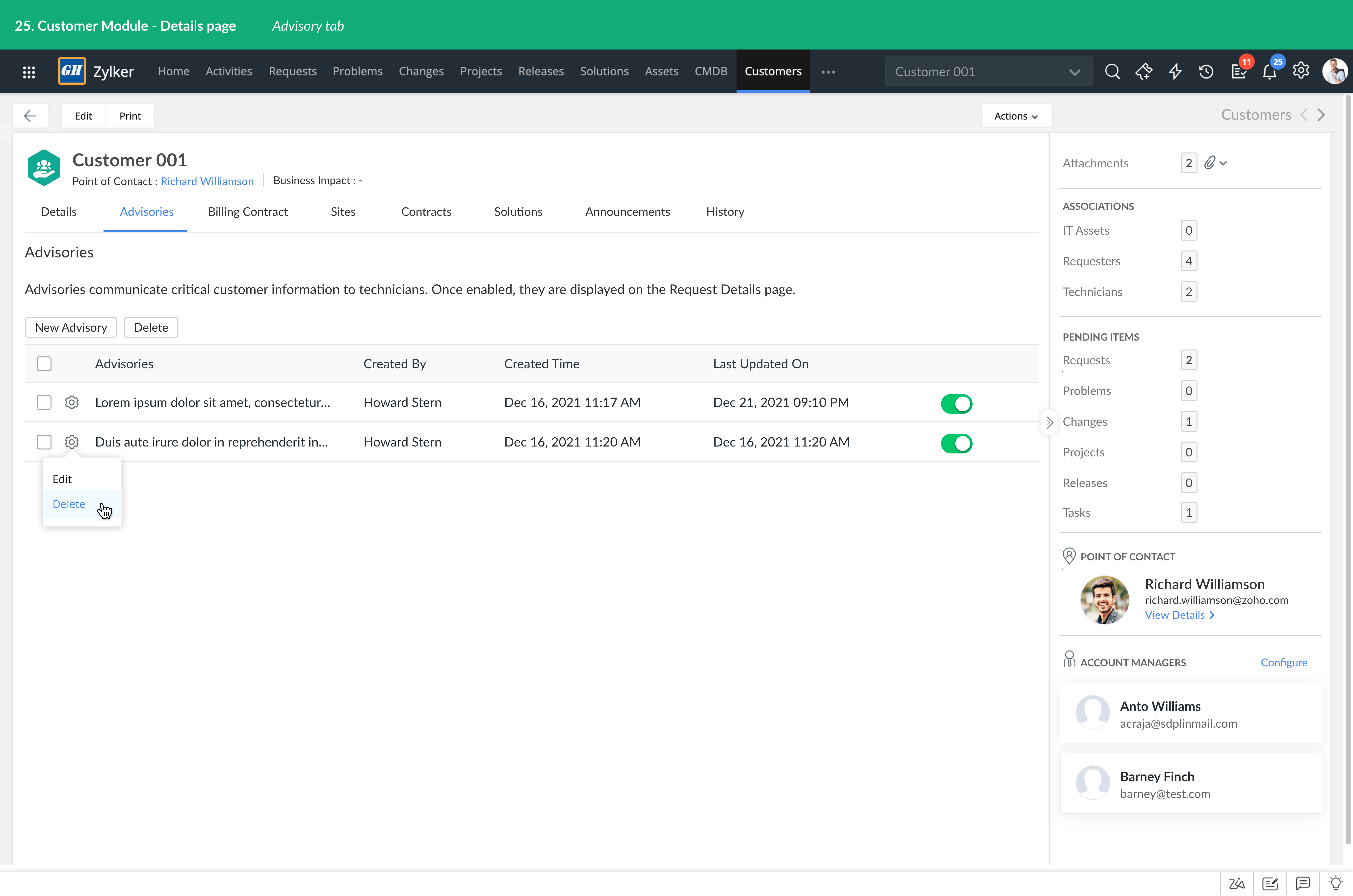Open recent items history icon
Viewport: 1353px width, 896px height.
tap(1207, 72)
